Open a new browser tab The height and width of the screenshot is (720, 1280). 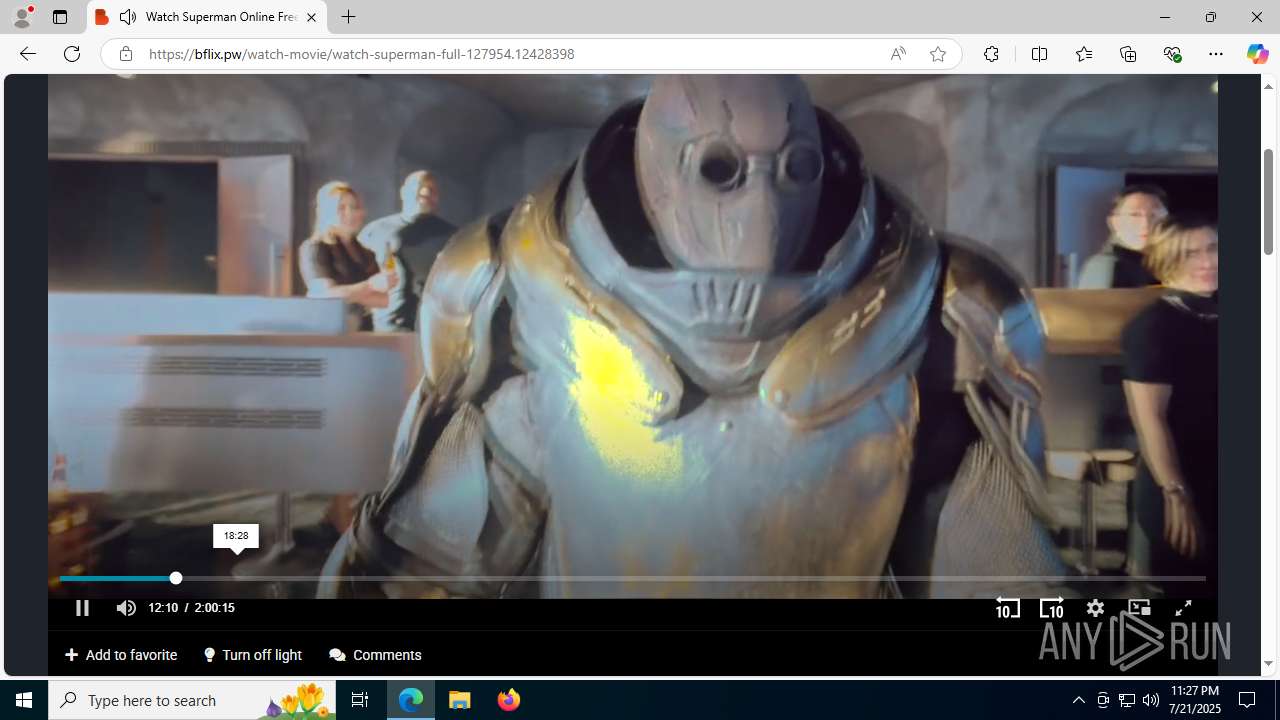pyautogui.click(x=348, y=17)
